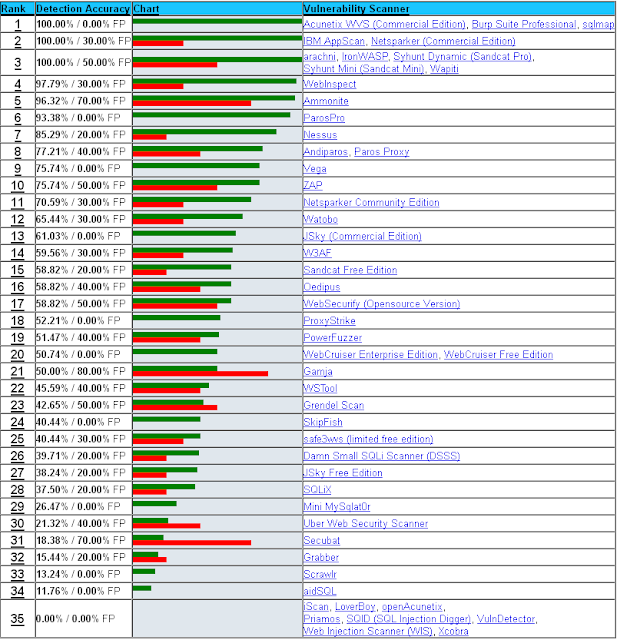
Task: Open the WSTool link
Action: point(320,389)
